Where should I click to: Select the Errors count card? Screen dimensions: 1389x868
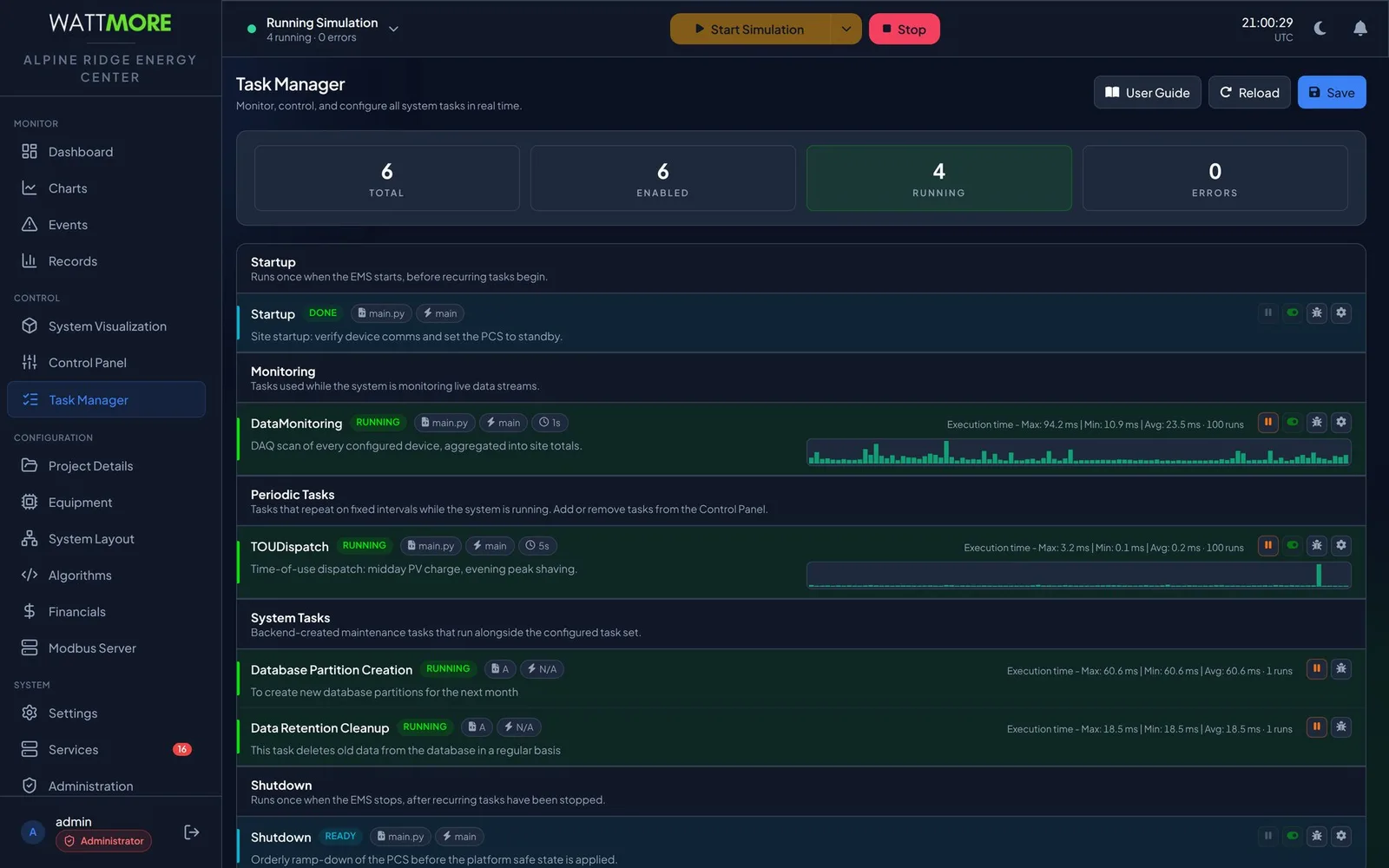point(1215,178)
